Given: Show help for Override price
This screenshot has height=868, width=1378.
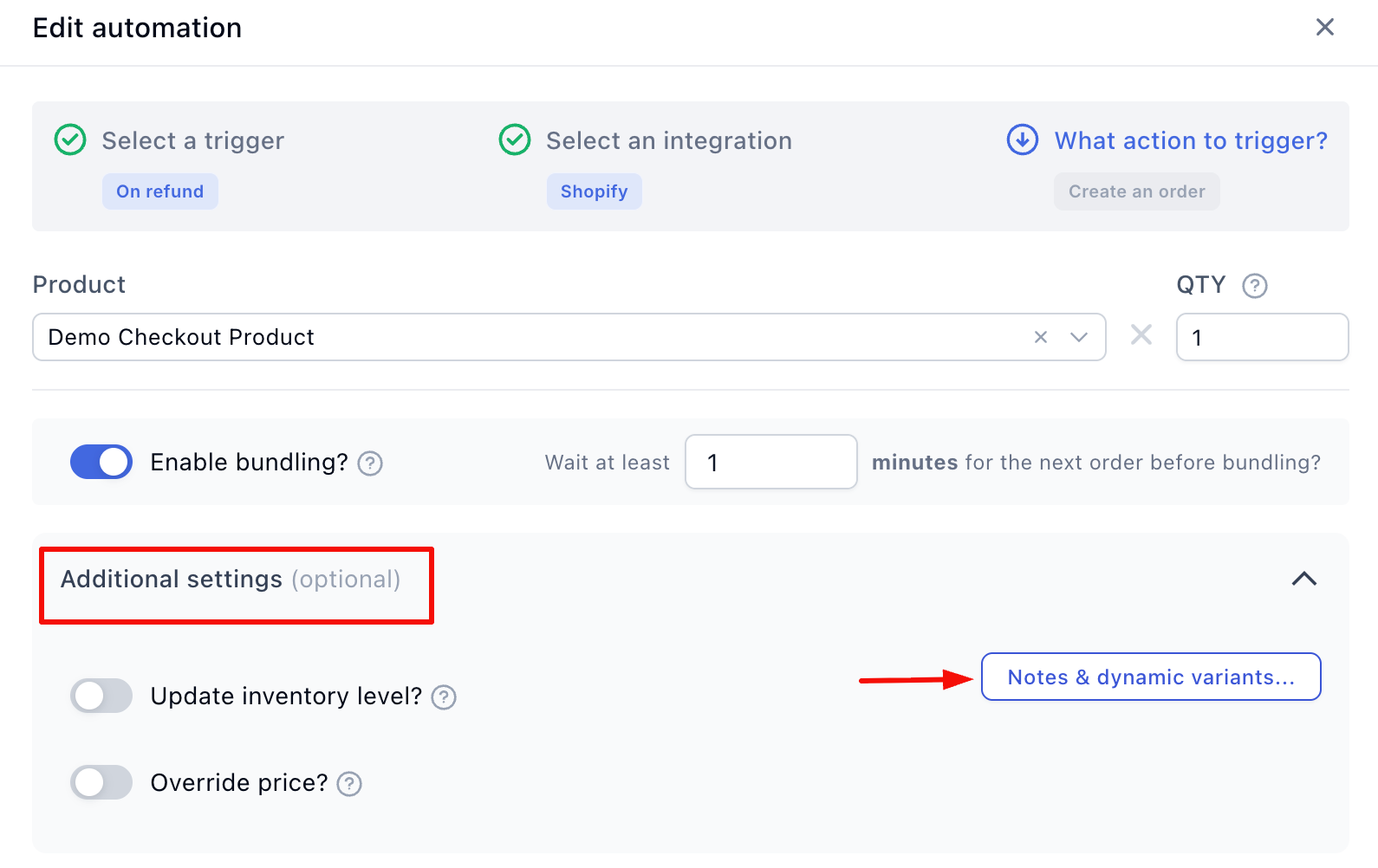Looking at the screenshot, I should coord(349,784).
